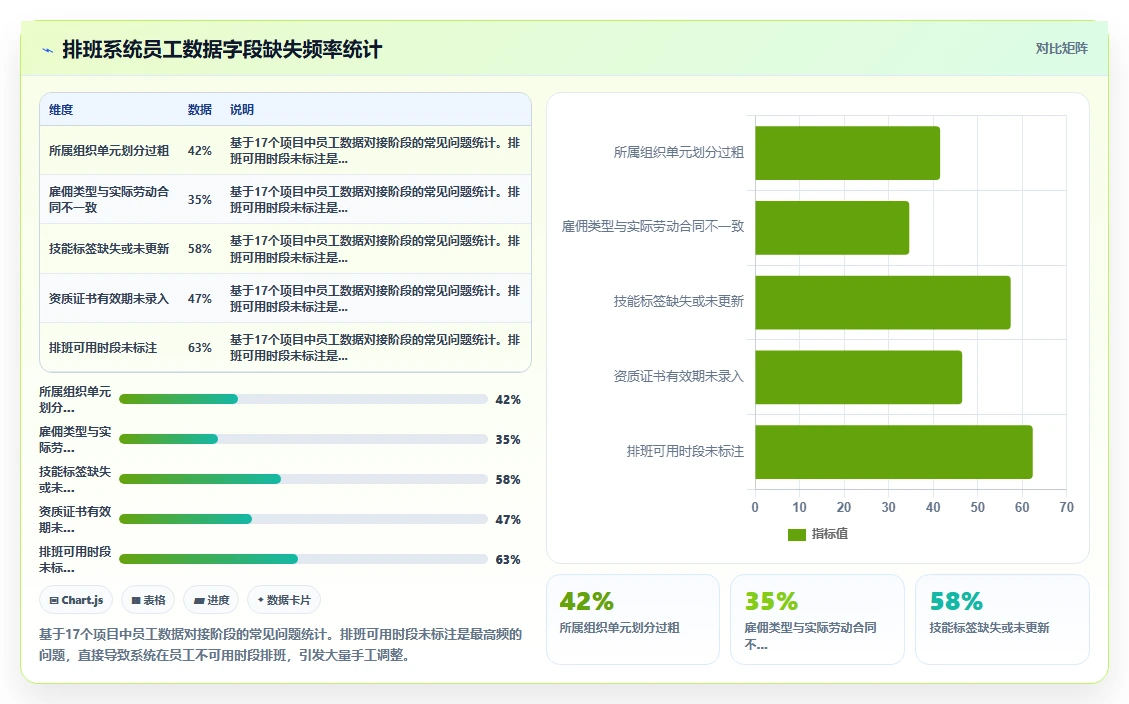
Task: Select table cell 技能标签缺失或未更新
Action: pyautogui.click(x=109, y=248)
